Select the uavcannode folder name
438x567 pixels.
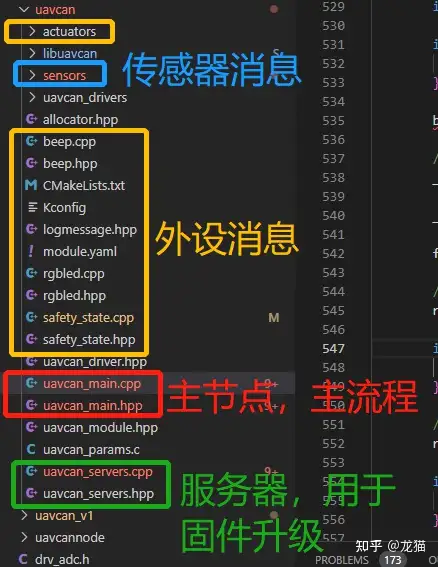pos(70,538)
